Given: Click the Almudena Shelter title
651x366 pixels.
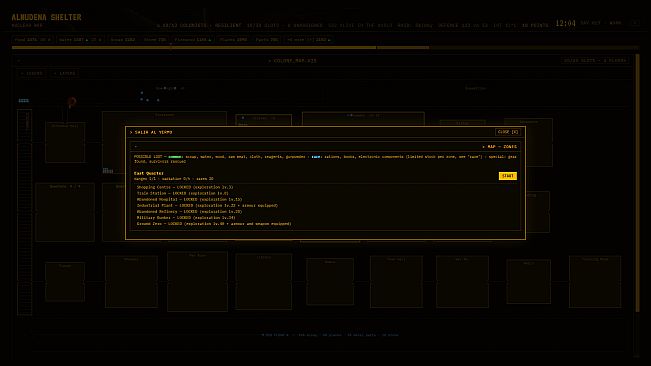Looking at the screenshot, I should (x=46, y=17).
